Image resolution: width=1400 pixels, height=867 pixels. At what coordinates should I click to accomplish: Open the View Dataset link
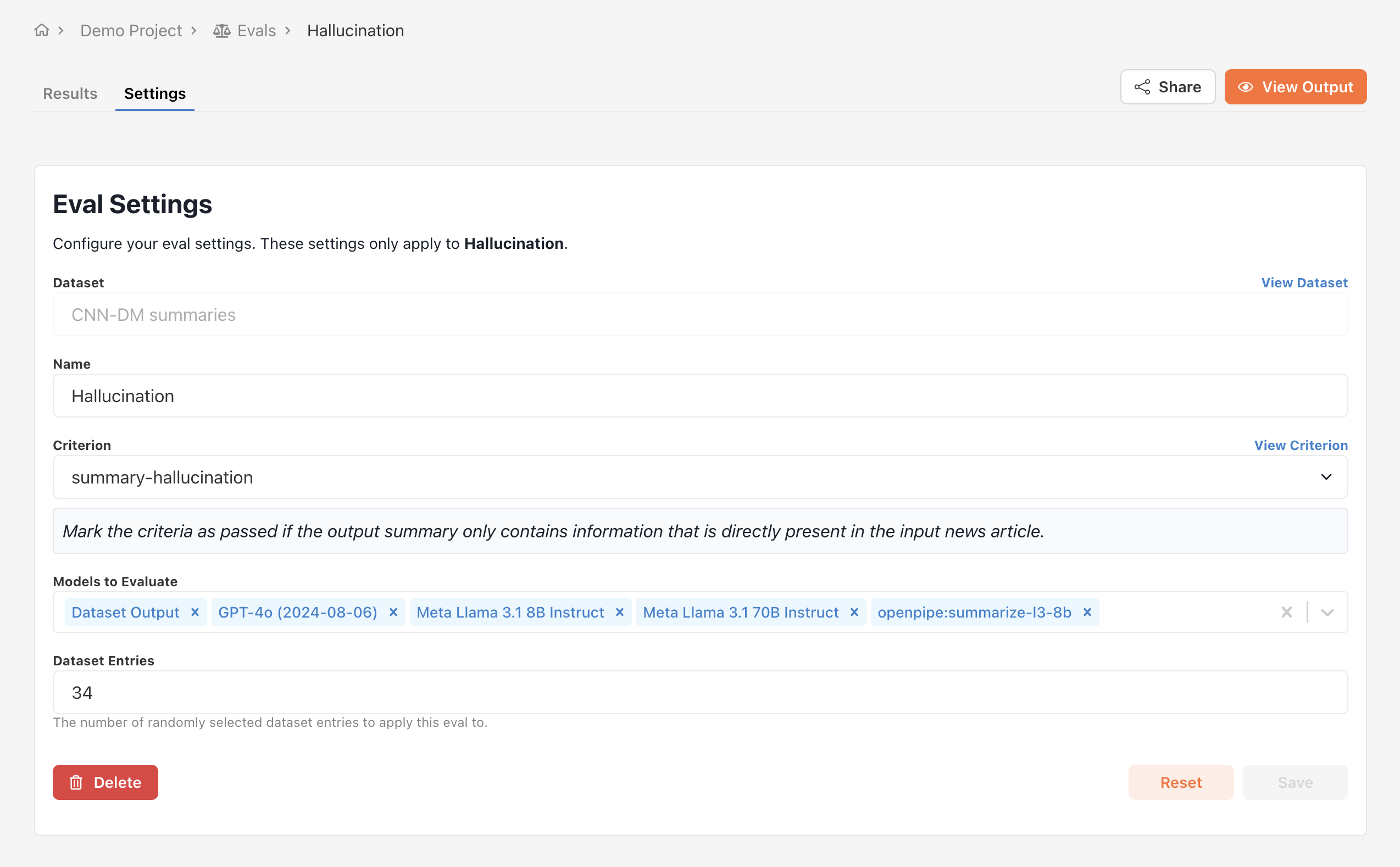[1304, 283]
